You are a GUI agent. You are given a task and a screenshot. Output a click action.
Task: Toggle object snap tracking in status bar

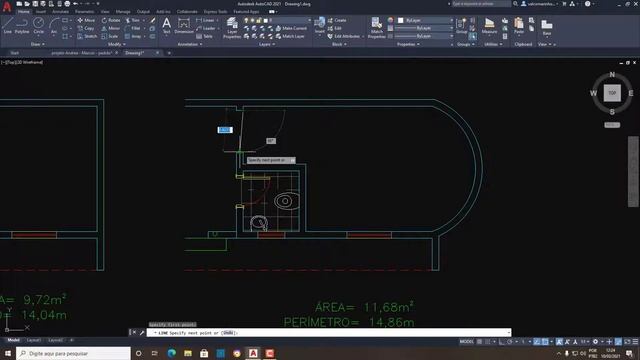[537, 342]
